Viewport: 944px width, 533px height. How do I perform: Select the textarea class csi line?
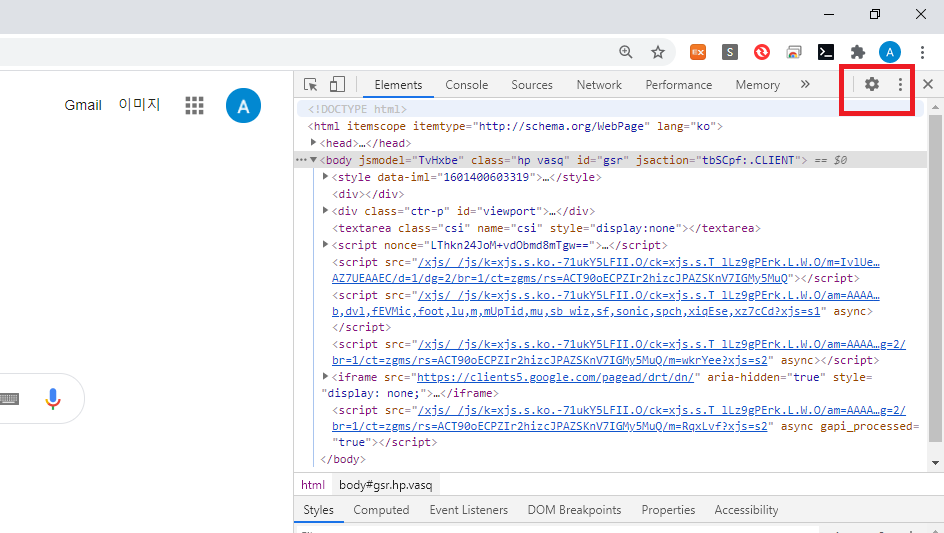tap(546, 228)
